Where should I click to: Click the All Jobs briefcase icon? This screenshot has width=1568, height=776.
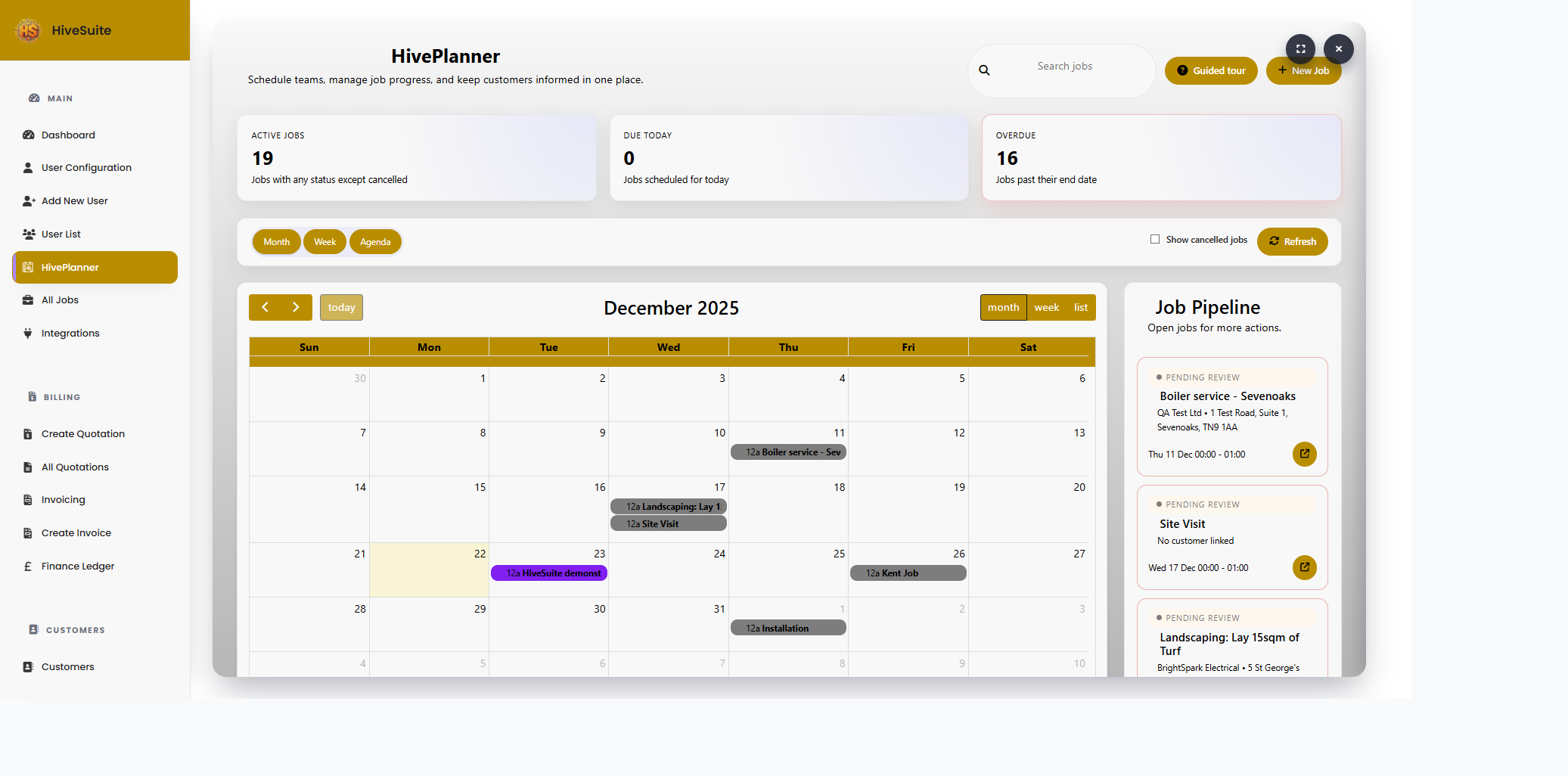(28, 300)
